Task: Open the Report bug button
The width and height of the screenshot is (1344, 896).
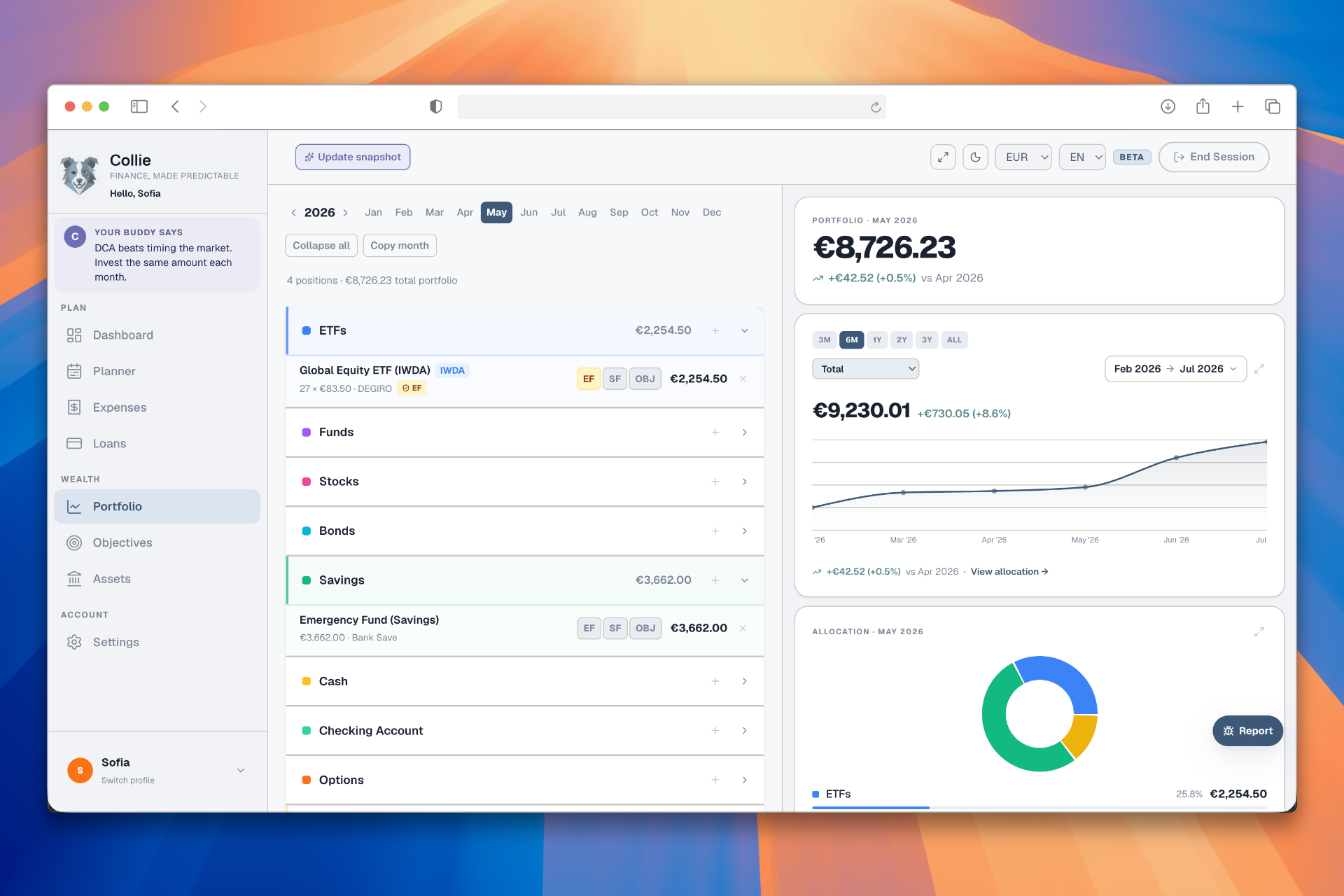Action: coord(1247,731)
